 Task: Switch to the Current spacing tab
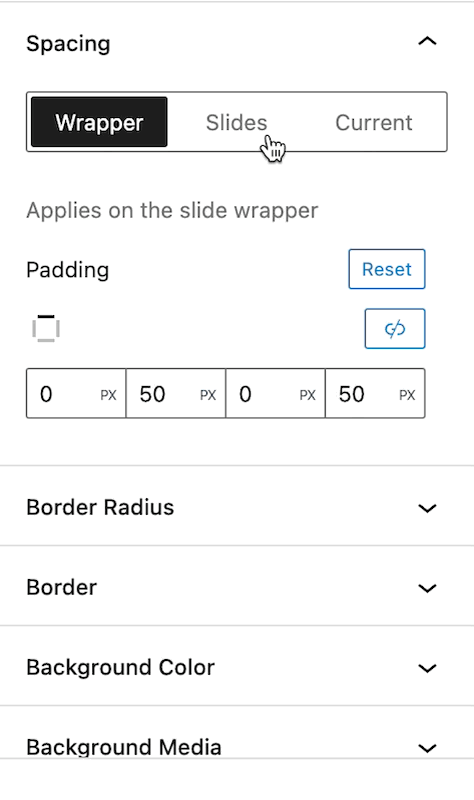(373, 122)
